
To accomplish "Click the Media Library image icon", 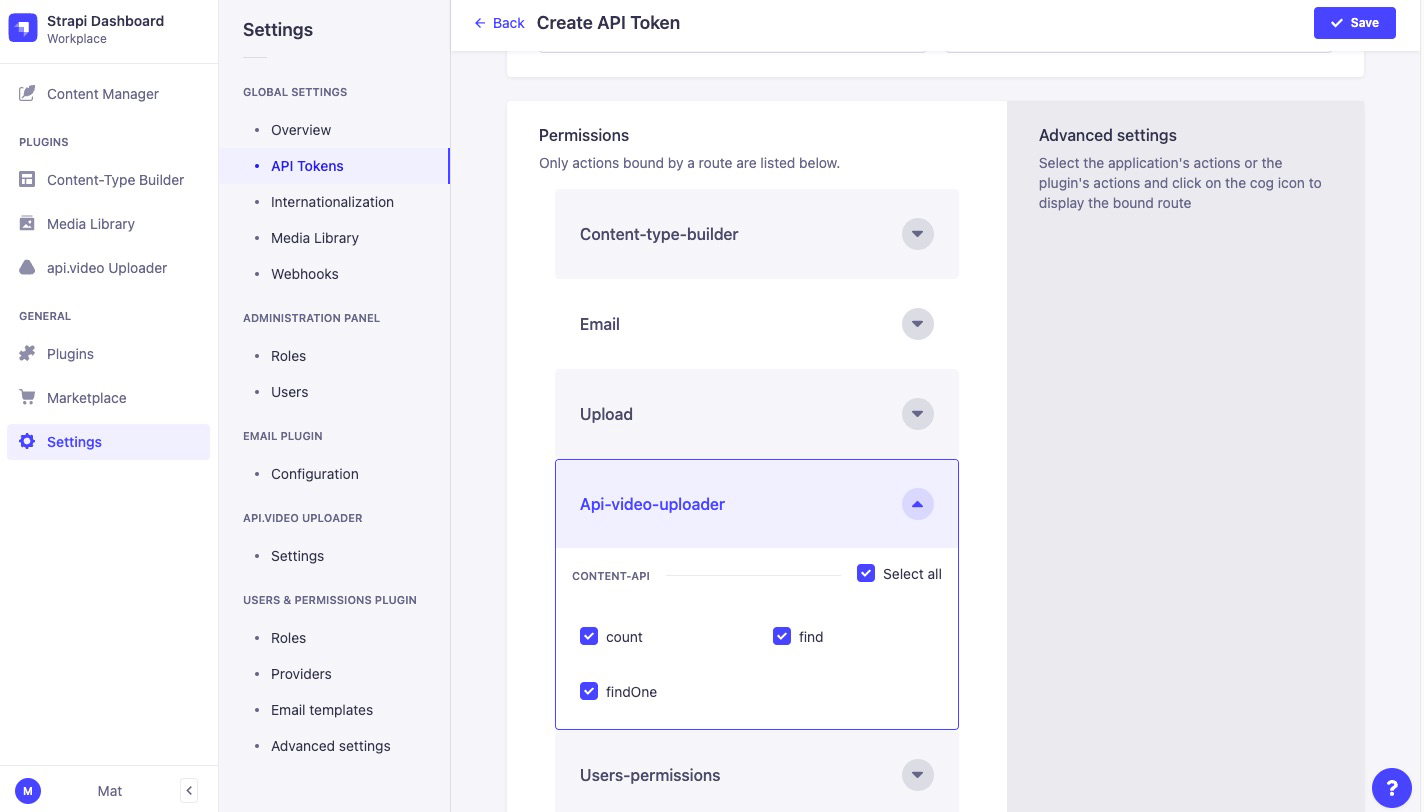I will pos(27,224).
